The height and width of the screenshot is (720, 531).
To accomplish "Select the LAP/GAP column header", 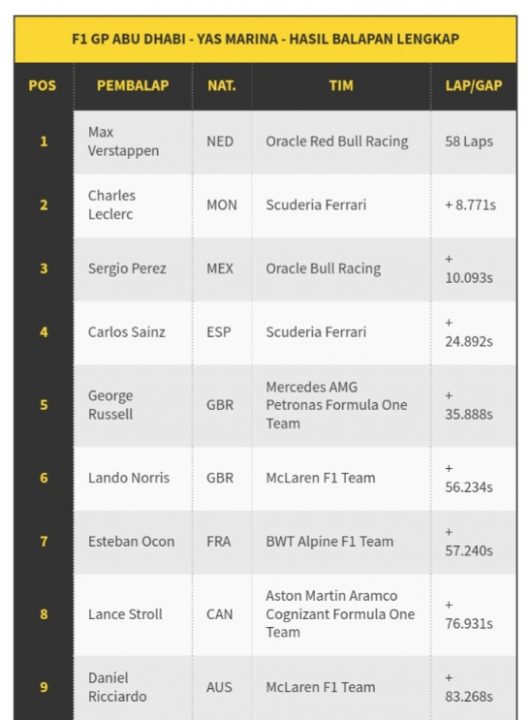I will click(474, 85).
